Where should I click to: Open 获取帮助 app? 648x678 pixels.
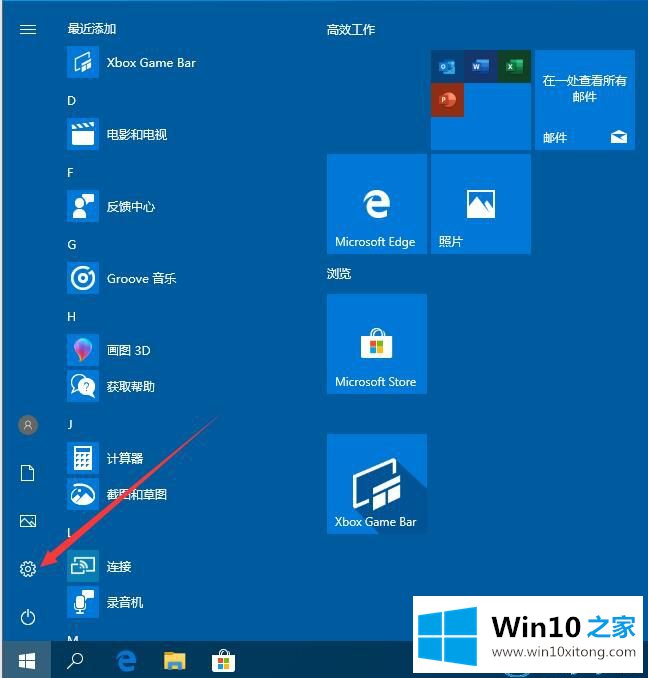111,386
